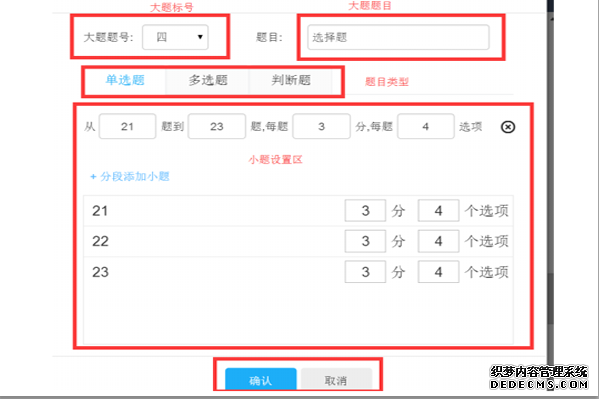The height and width of the screenshot is (399, 599).
Task: Click the per-question score field after 题,每题
Action: [x=321, y=127]
